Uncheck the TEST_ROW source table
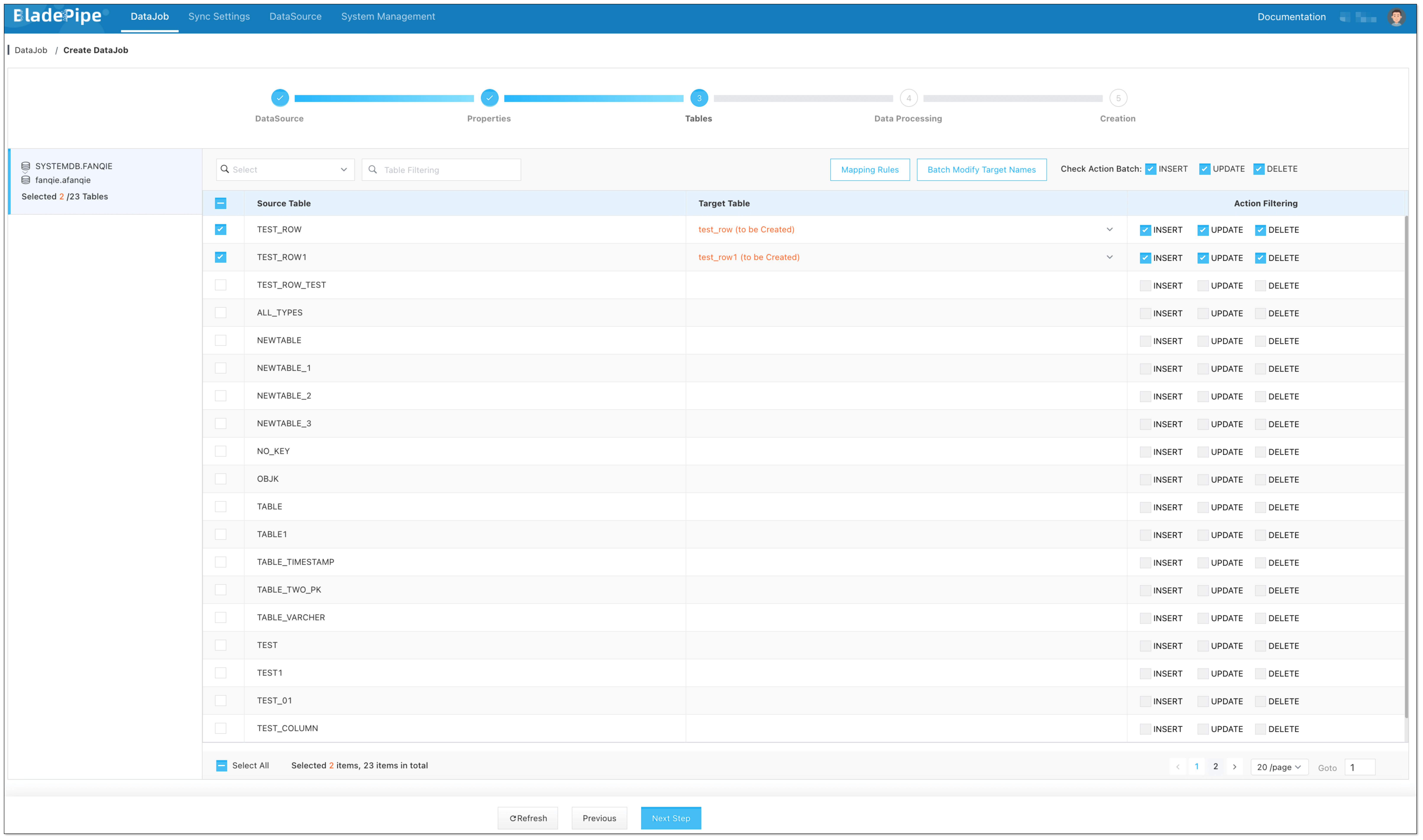The width and height of the screenshot is (1423, 840). coord(221,229)
